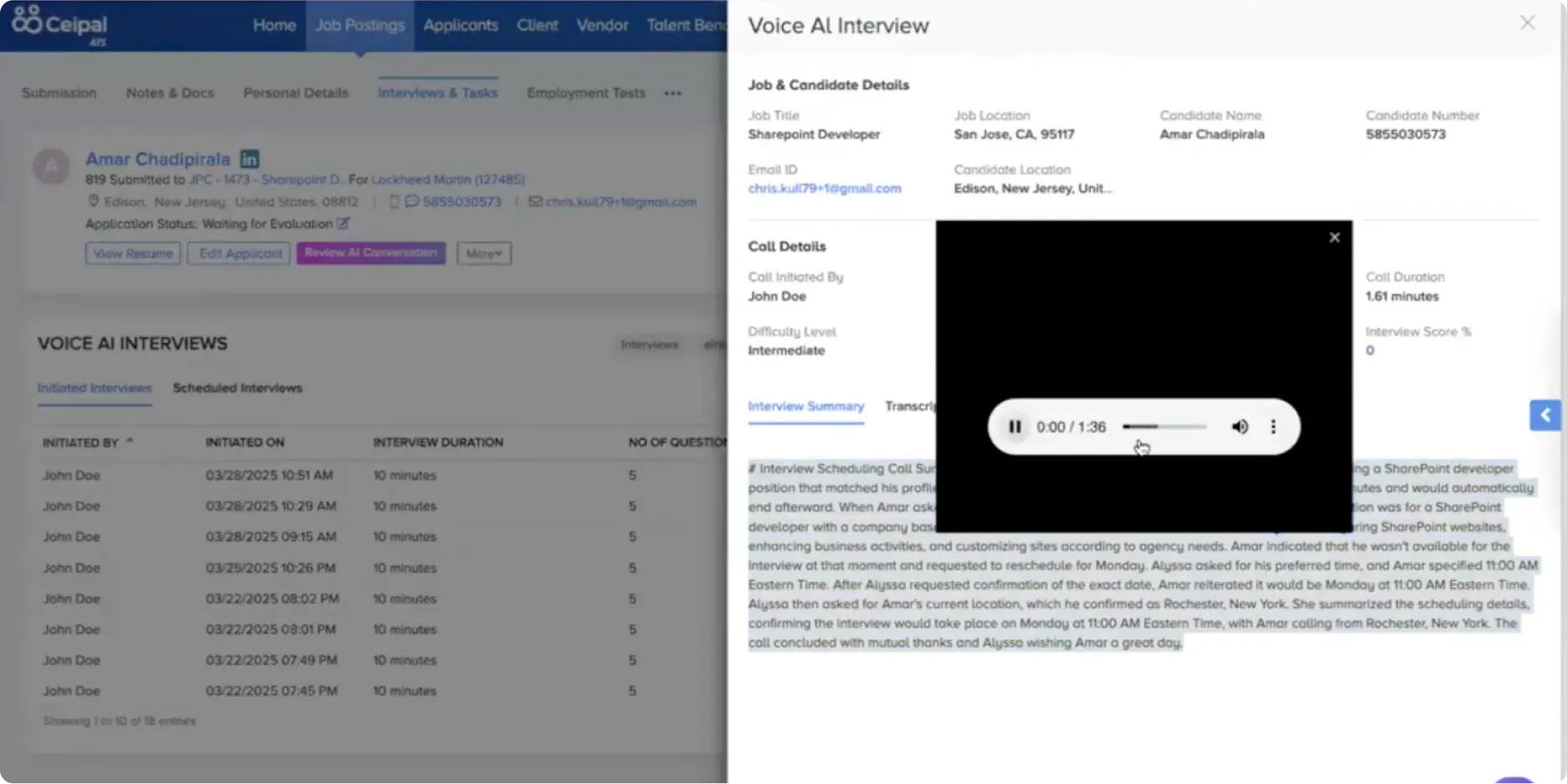The width and height of the screenshot is (1567, 784).
Task: Select Interviews & Tasks tab
Action: 437,93
